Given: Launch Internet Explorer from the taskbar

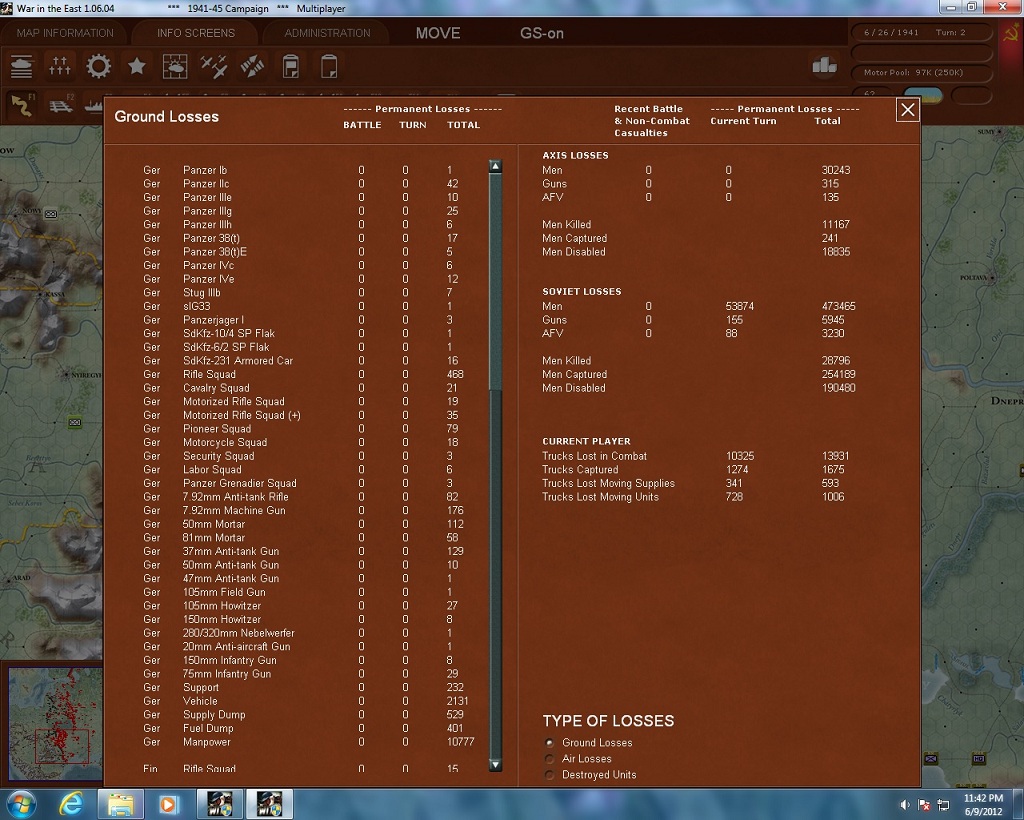Looking at the screenshot, I should (70, 804).
